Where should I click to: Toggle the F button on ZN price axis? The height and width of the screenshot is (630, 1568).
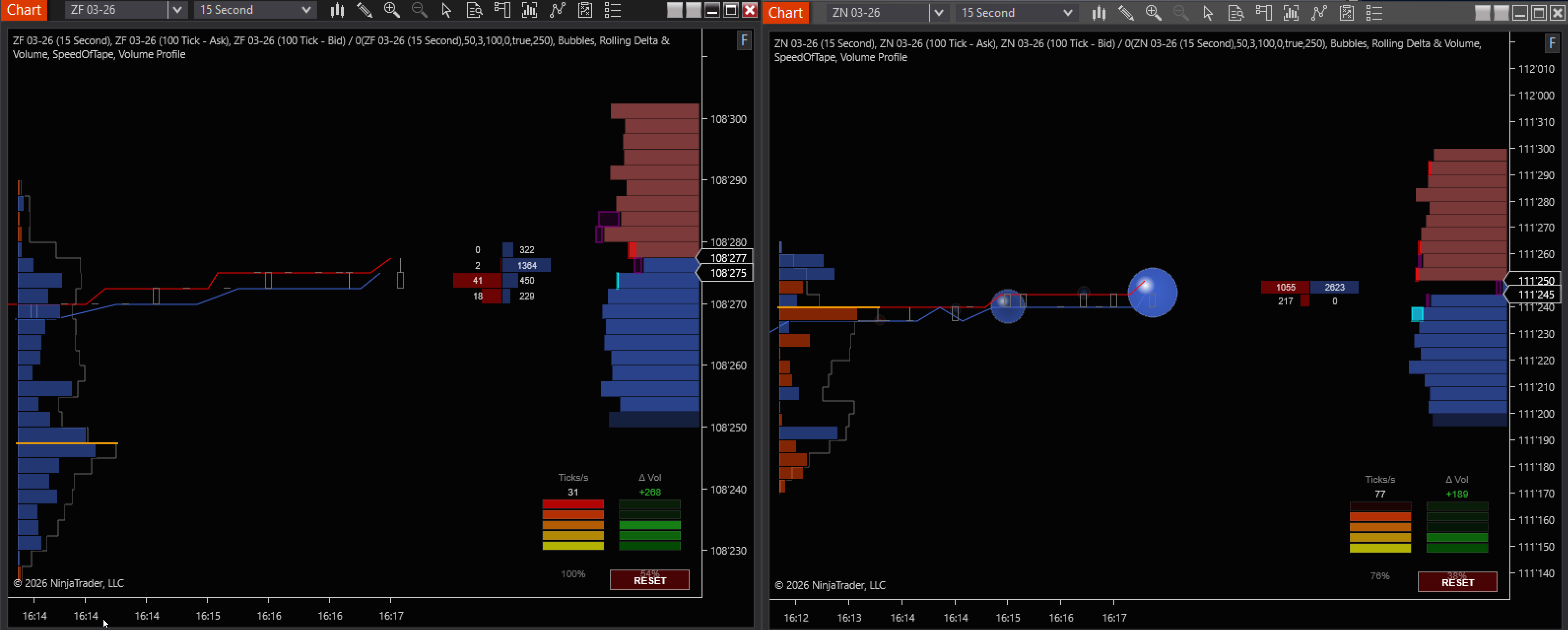click(1552, 43)
